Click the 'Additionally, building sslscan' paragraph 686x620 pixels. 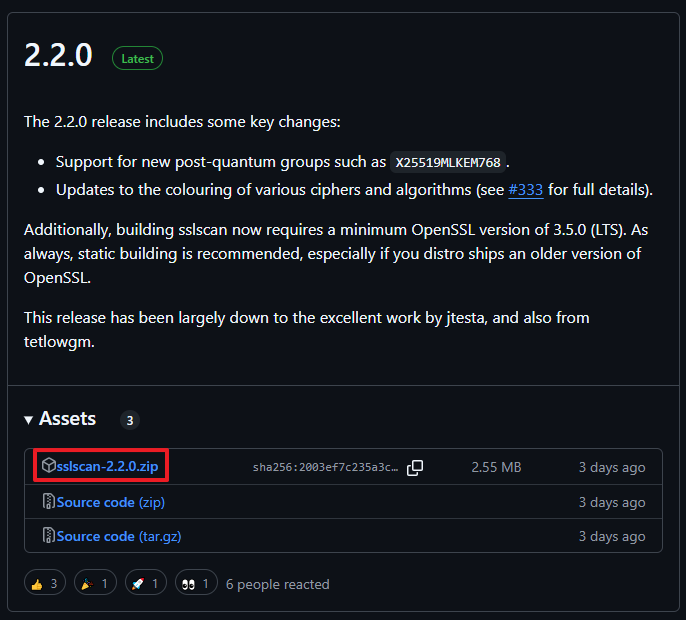pyautogui.click(x=336, y=254)
